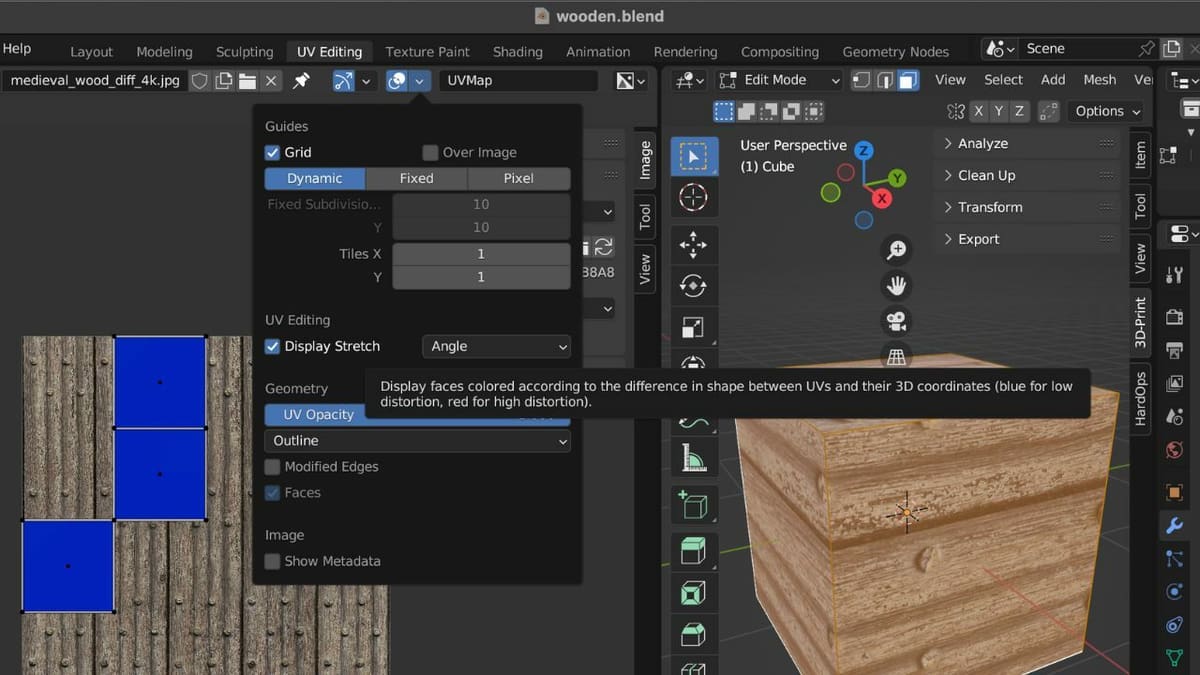Open the Mesh menu in viewport header
1200x675 pixels.
1099,80
